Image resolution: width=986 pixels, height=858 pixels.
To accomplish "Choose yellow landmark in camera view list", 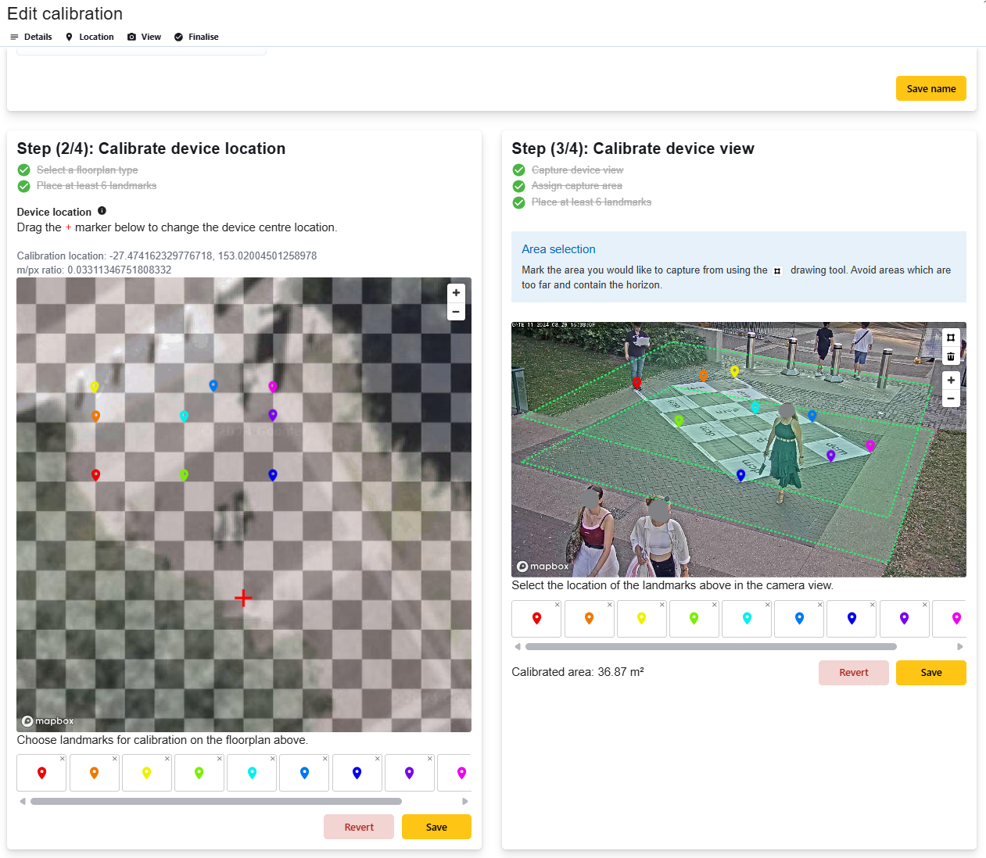I will 641,618.
